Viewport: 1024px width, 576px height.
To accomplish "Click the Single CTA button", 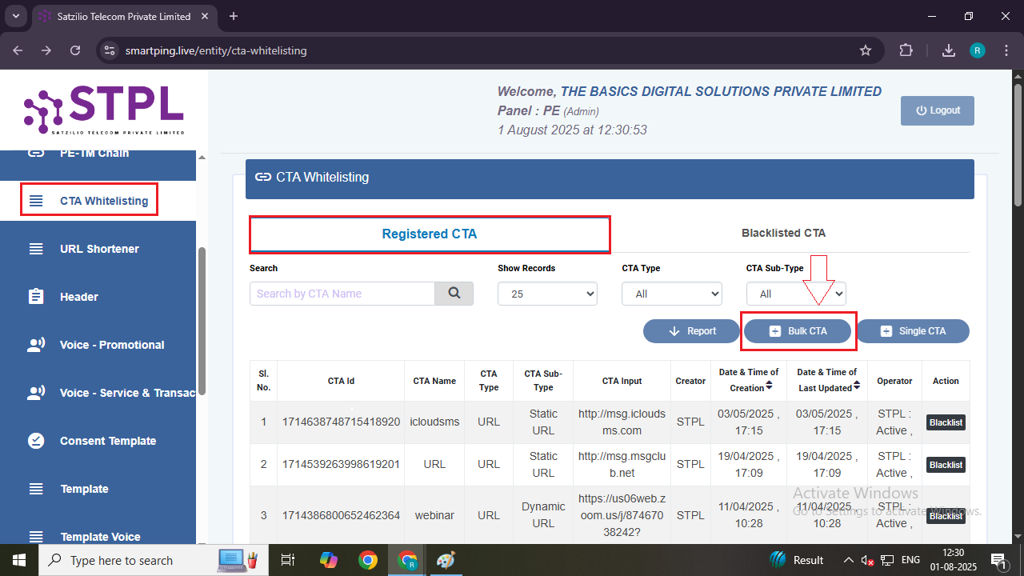I will (x=913, y=331).
